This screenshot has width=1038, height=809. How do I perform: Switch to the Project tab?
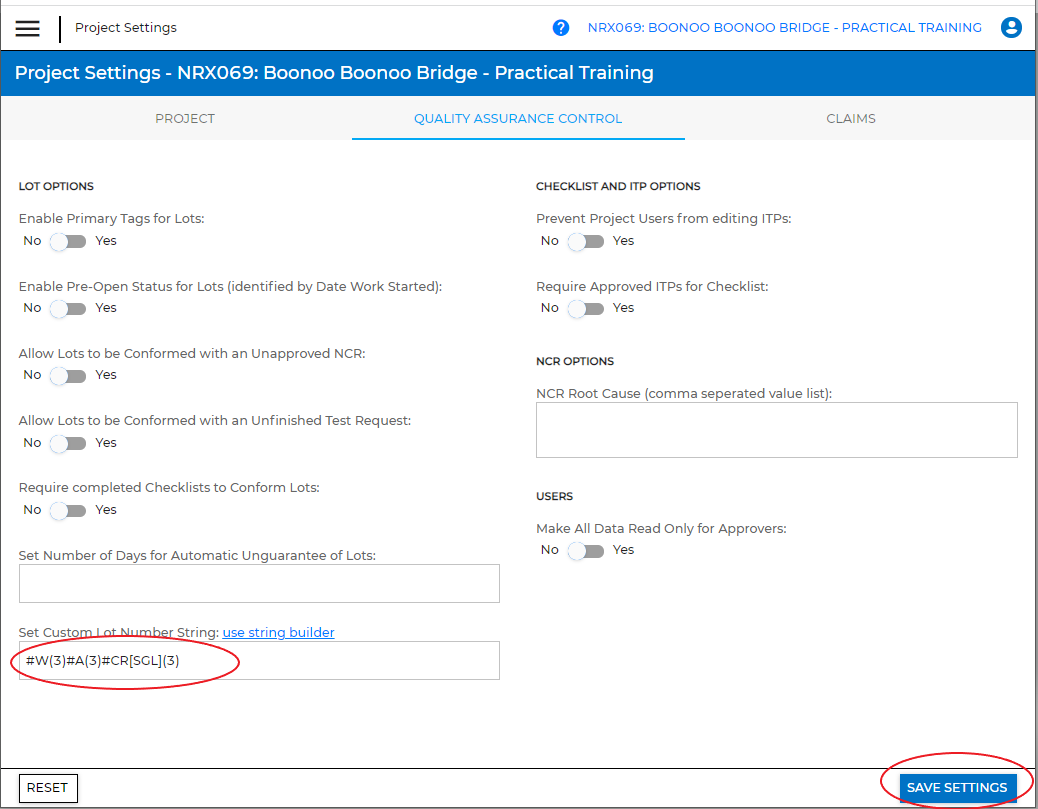(185, 119)
